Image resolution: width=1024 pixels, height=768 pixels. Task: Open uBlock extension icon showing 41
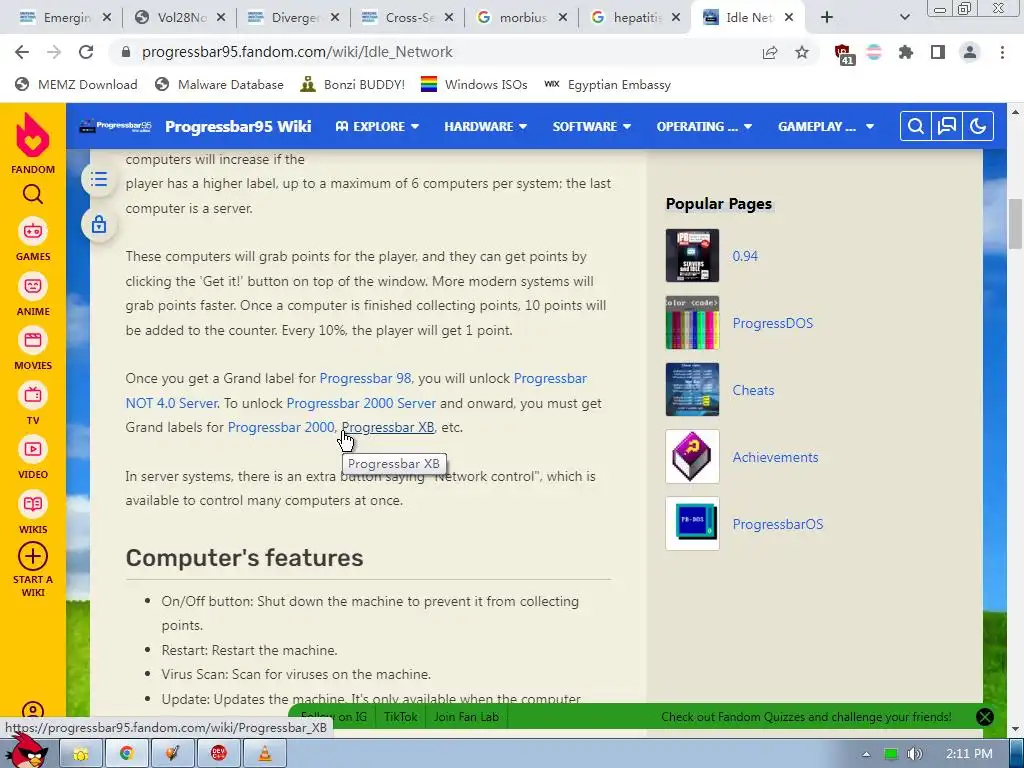pos(844,54)
